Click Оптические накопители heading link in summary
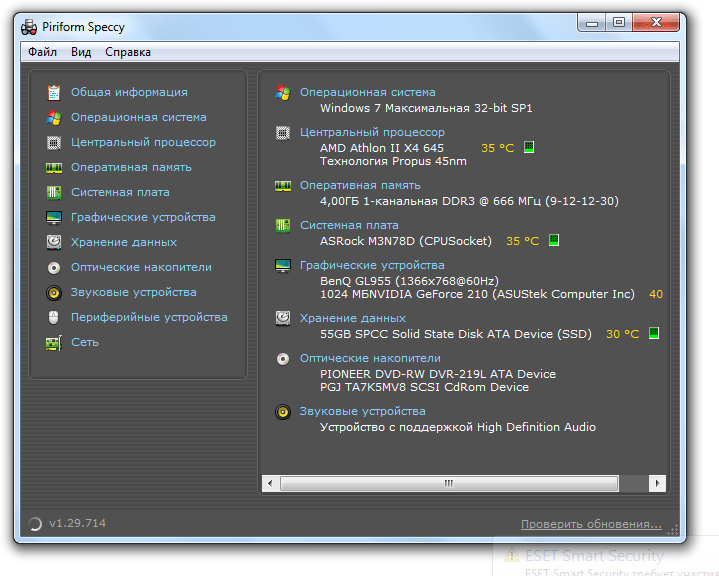The width and height of the screenshot is (719, 576). (371, 358)
